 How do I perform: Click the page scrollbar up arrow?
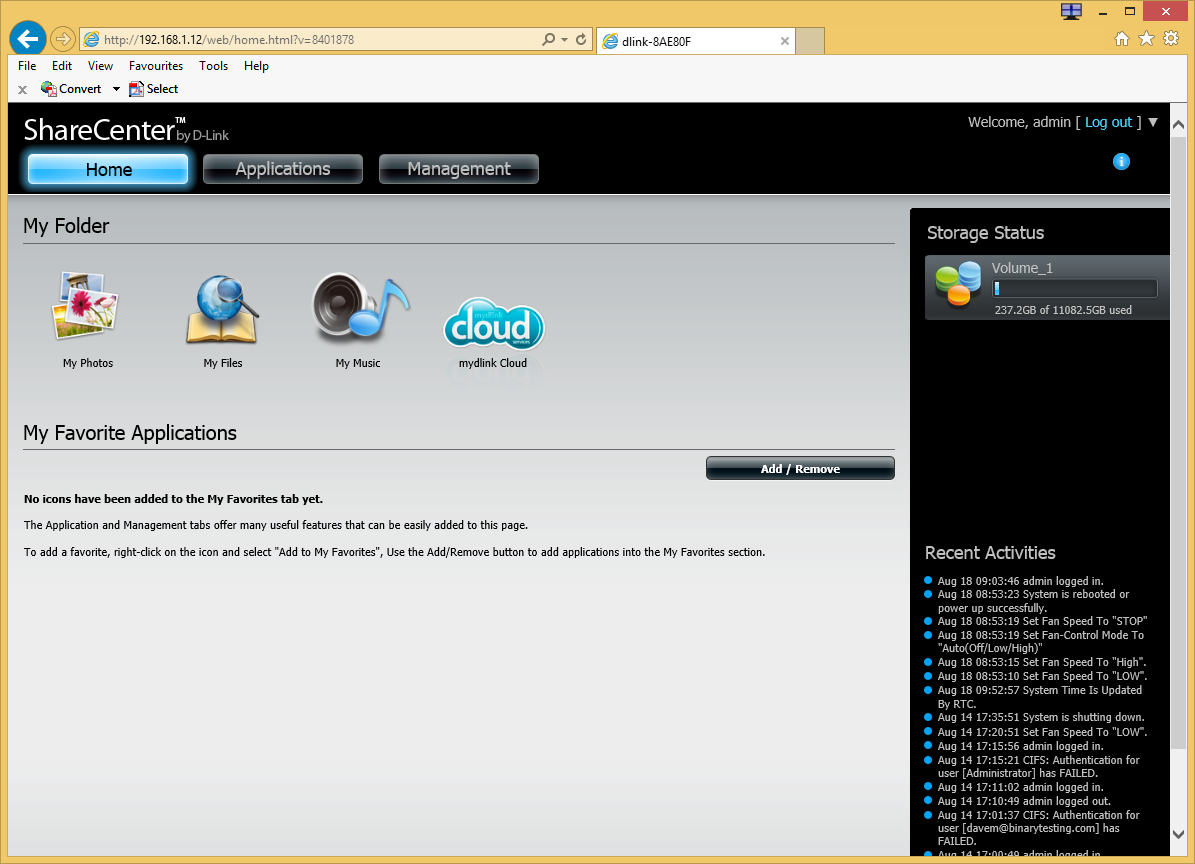[x=1178, y=124]
